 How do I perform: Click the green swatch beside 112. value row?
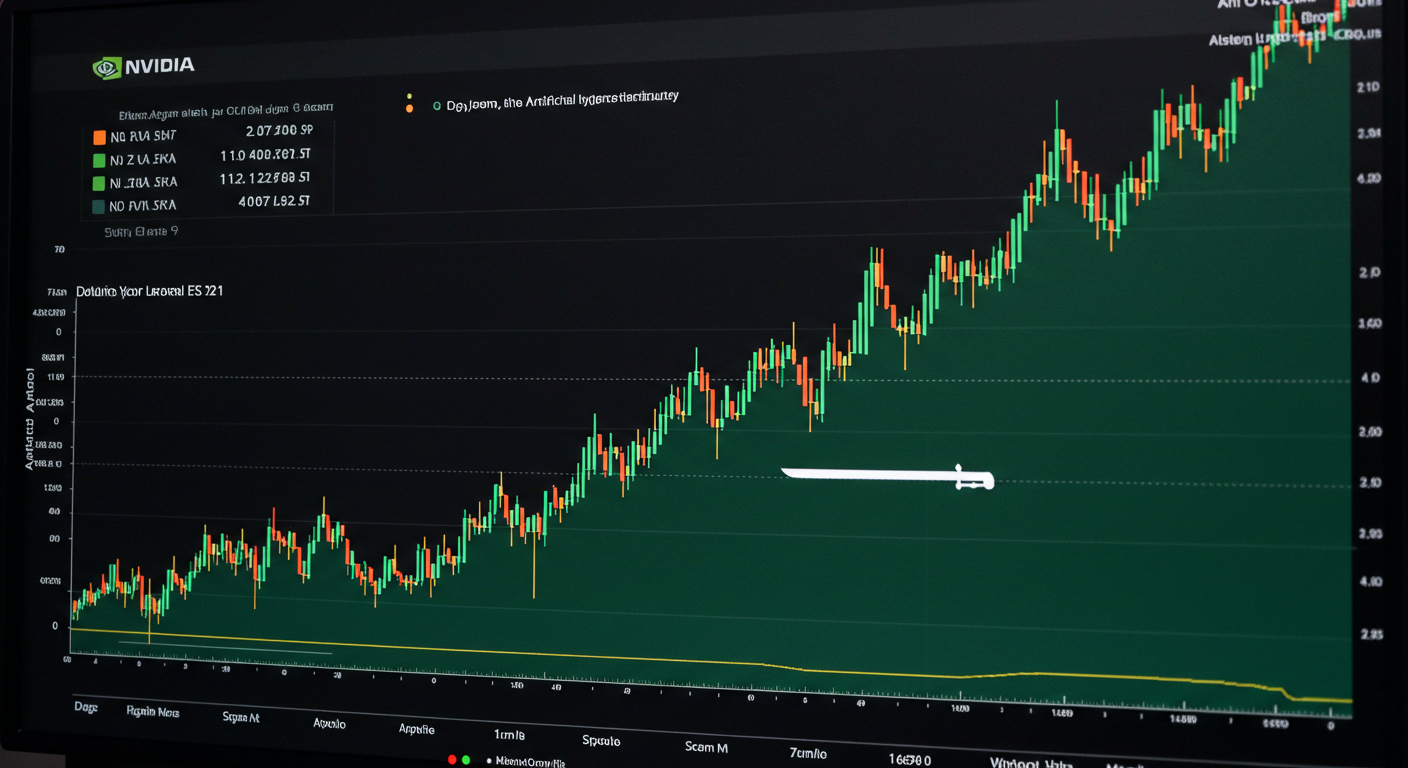click(99, 183)
